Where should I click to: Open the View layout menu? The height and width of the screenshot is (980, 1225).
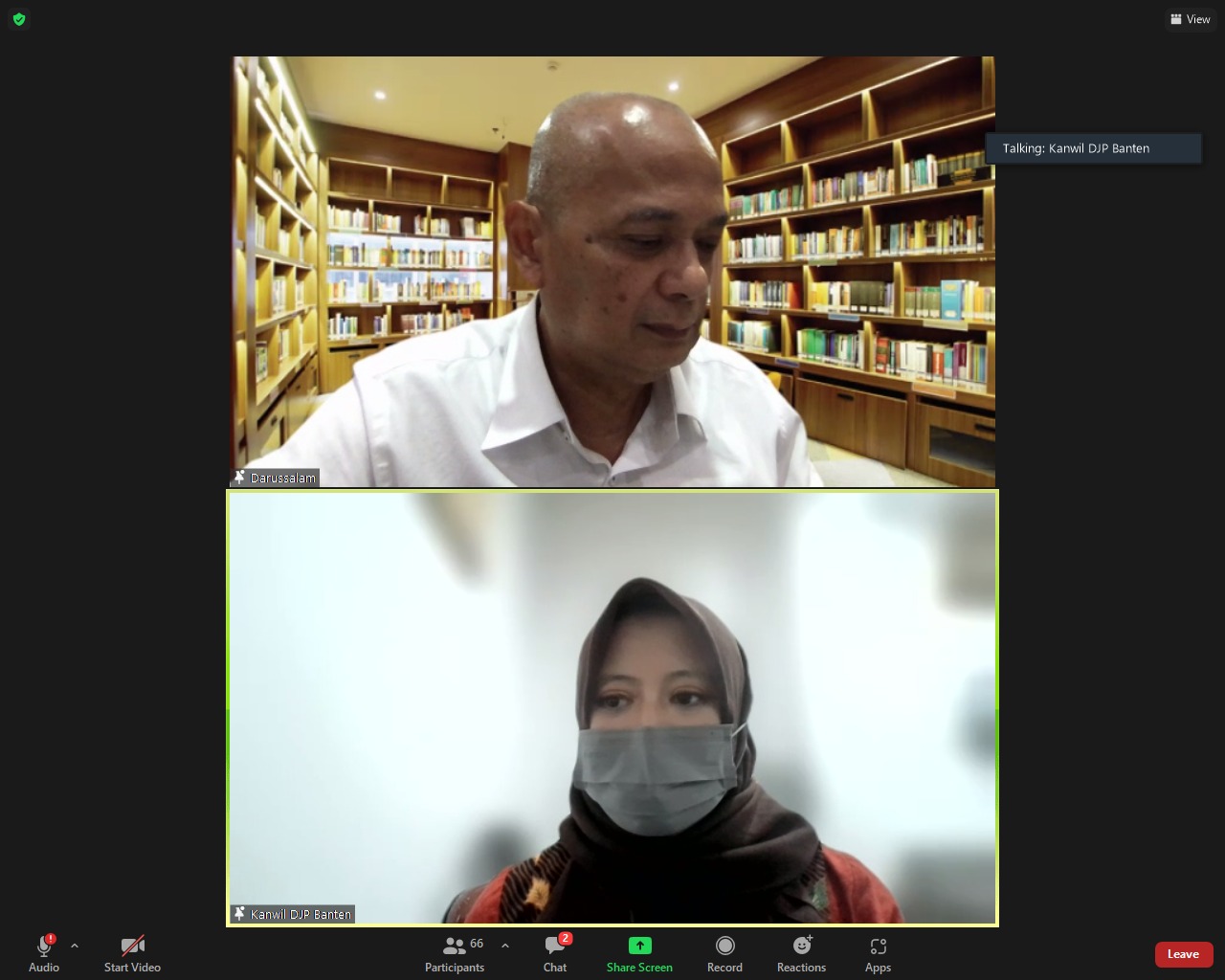click(1190, 19)
